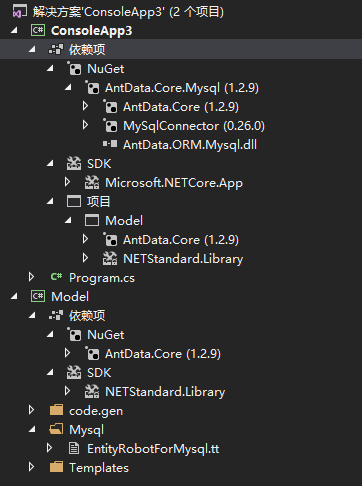Click the C# project icon of bottom Model project
Screen dimensions: 362x486
pyautogui.click(x=38, y=296)
